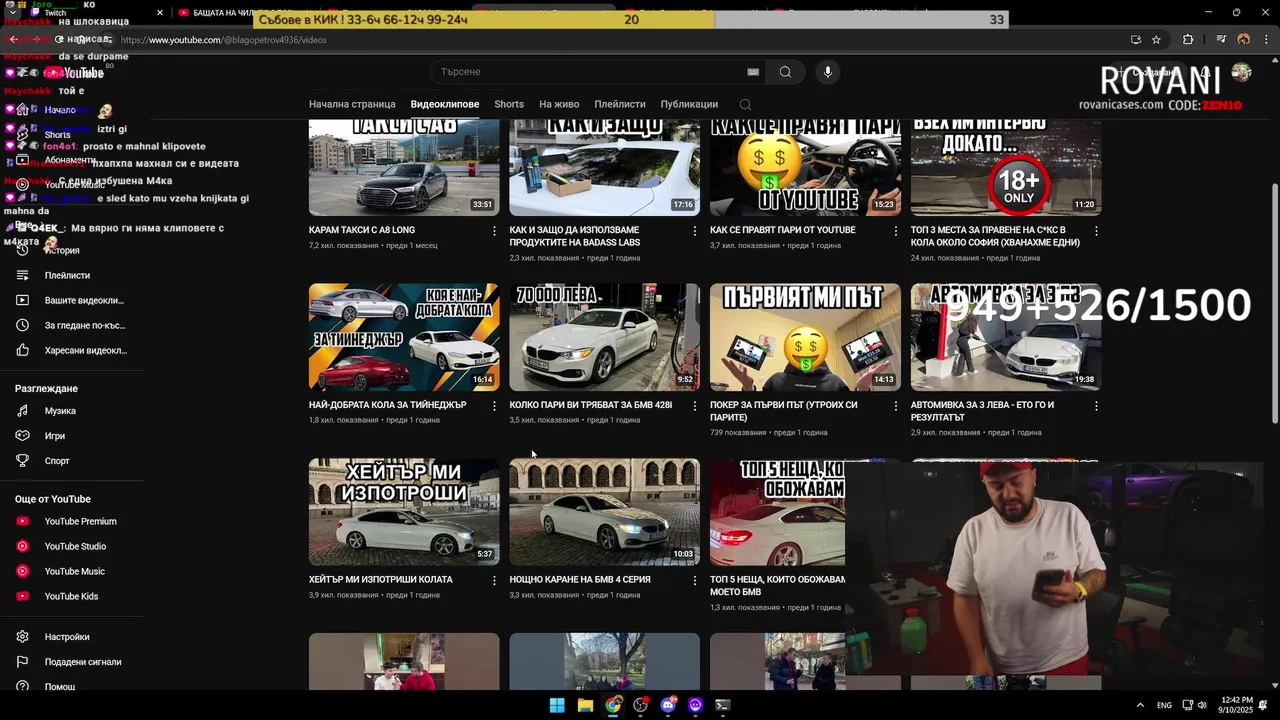This screenshot has height=720, width=1280.
Task: Open options for КАК И ЗАЩО ДА ИЗПОЛЗВАМЕ video
Action: [x=695, y=231]
